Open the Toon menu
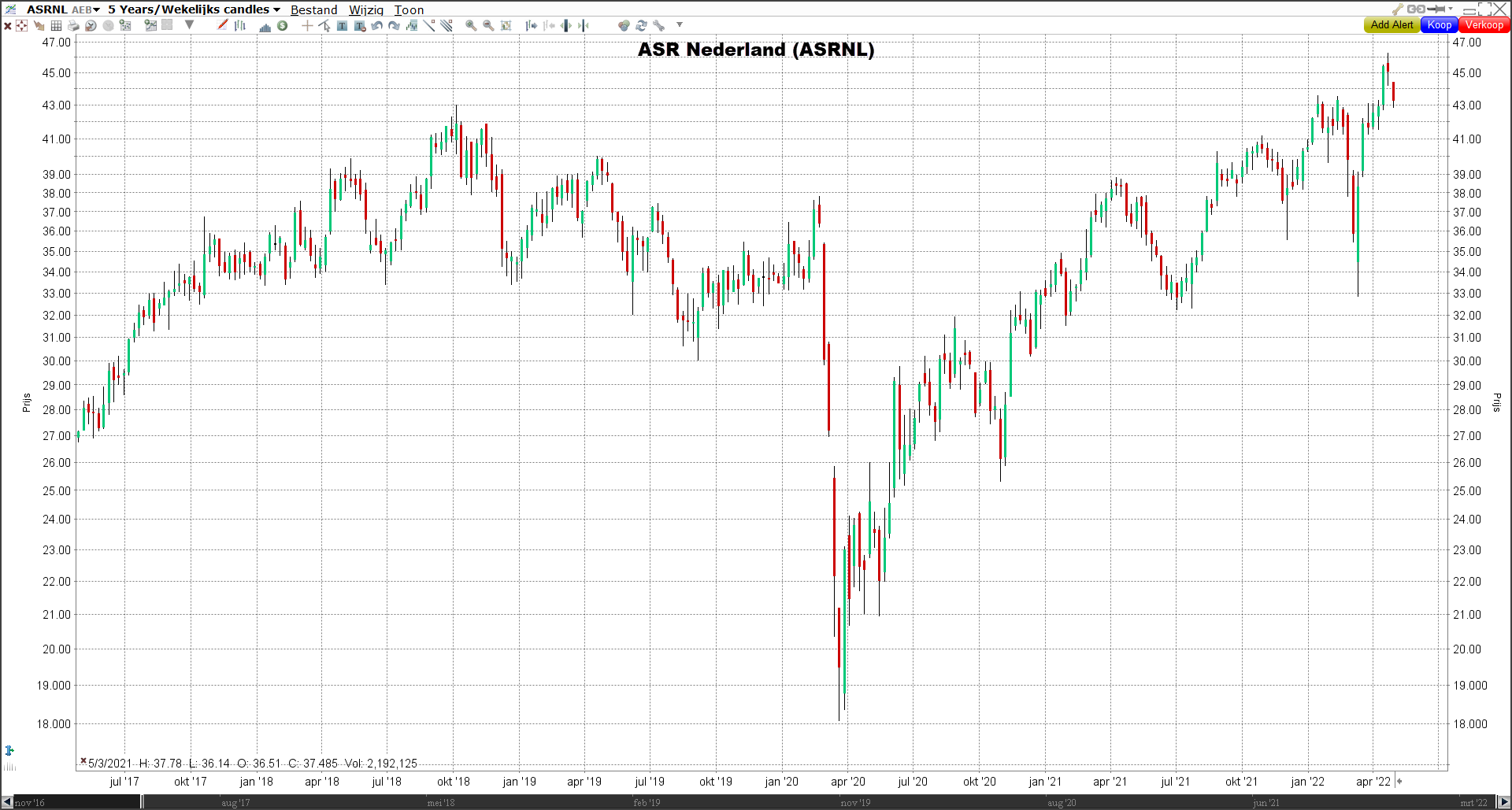 pyautogui.click(x=409, y=9)
